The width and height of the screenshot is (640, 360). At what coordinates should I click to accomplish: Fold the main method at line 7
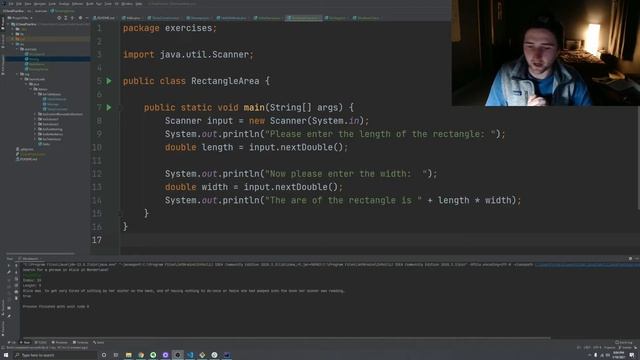121,107
